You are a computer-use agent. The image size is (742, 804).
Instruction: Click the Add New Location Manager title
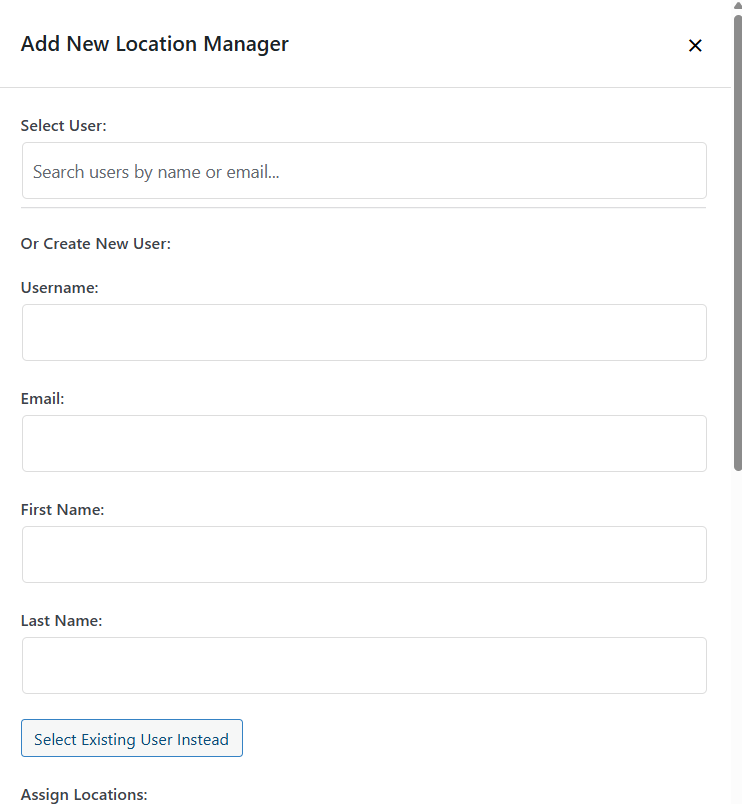[x=154, y=44]
